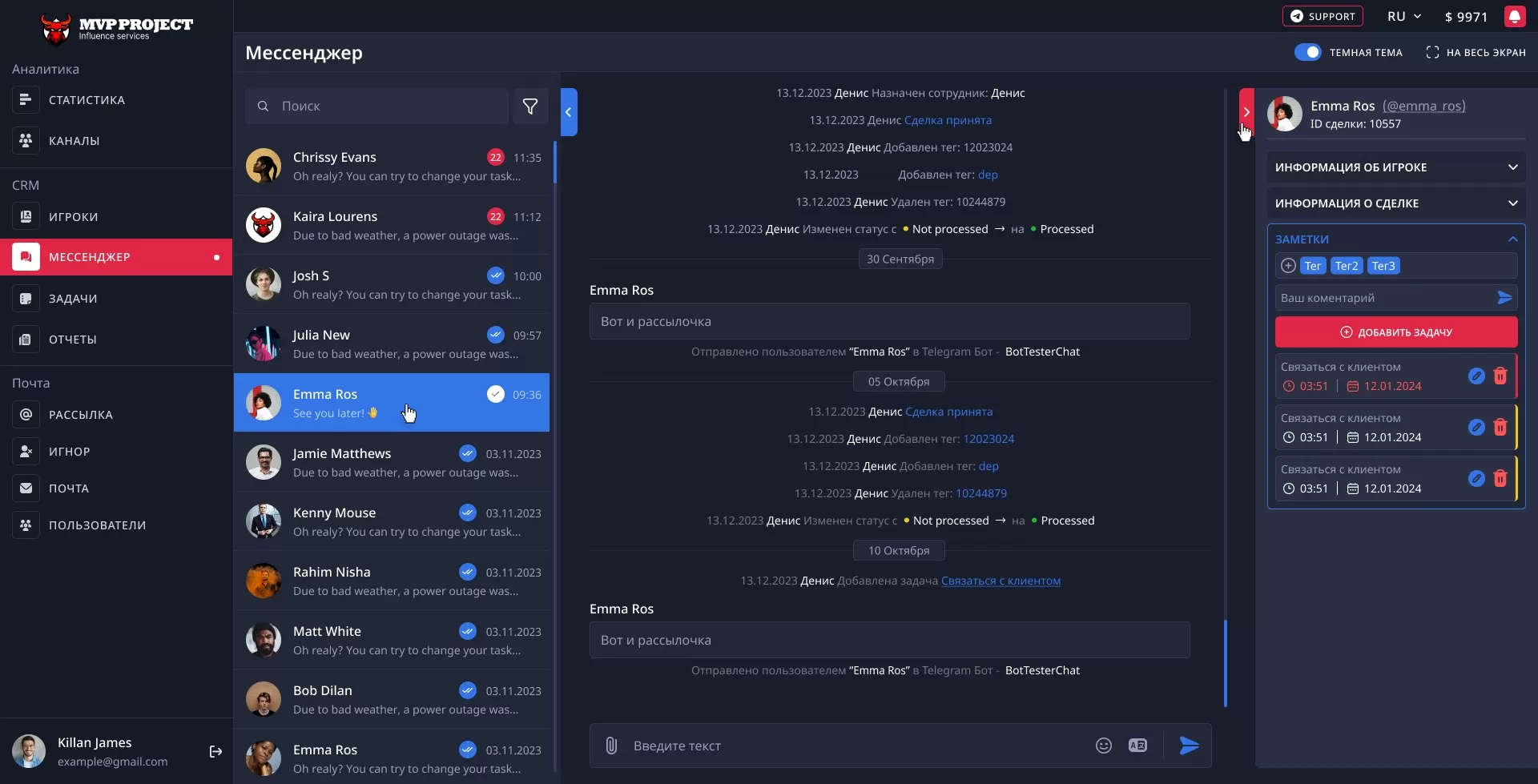Send the message with paper plane icon
Image resolution: width=1538 pixels, height=784 pixels.
tap(1190, 746)
